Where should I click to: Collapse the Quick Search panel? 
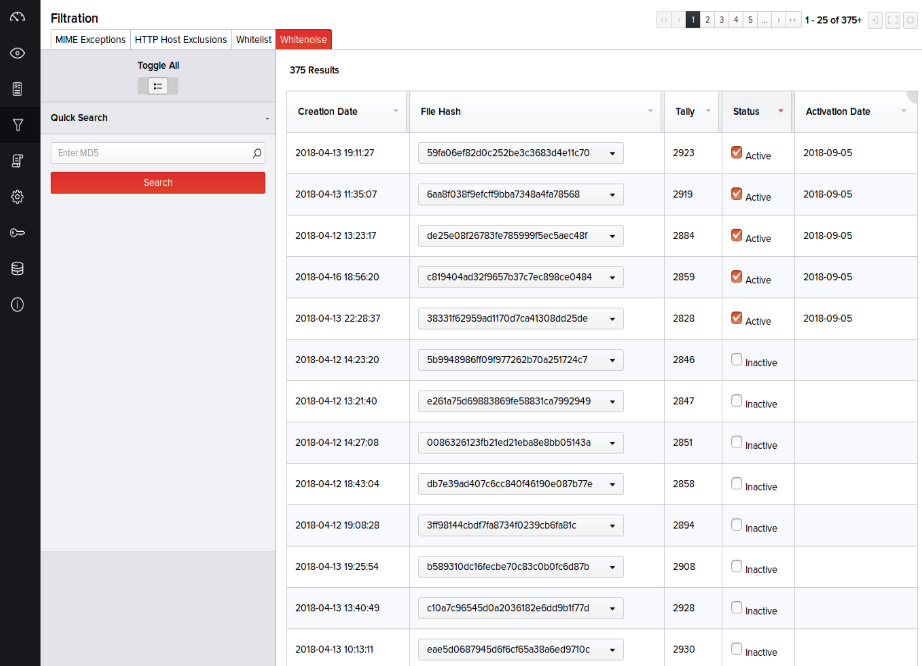point(266,118)
